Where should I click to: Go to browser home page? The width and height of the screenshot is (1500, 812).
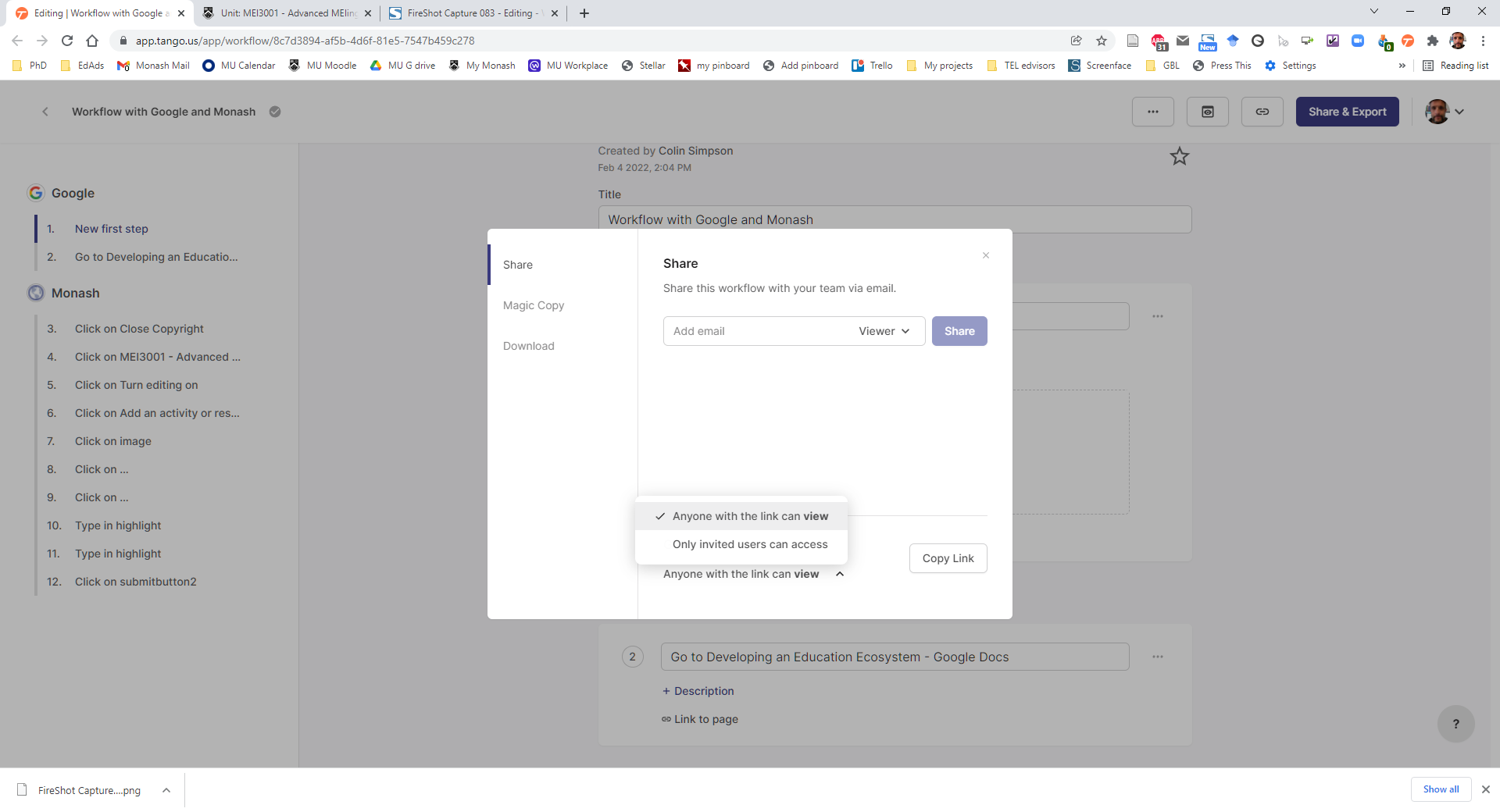tap(92, 41)
